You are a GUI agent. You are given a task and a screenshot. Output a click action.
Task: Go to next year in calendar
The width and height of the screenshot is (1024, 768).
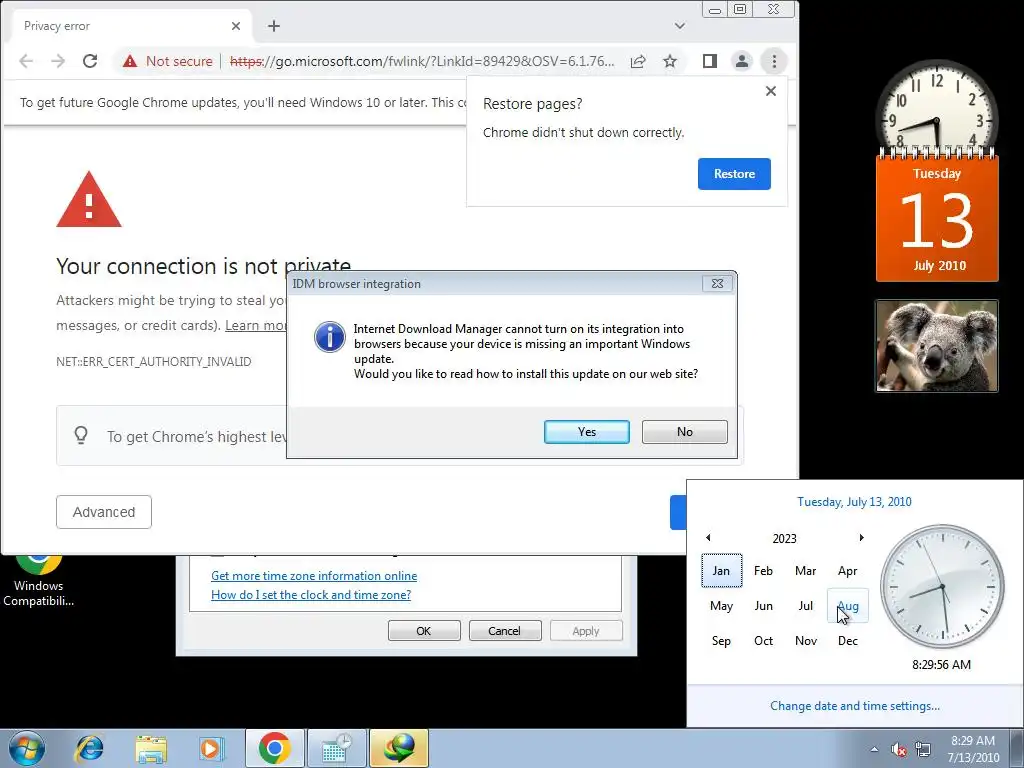[x=861, y=538]
